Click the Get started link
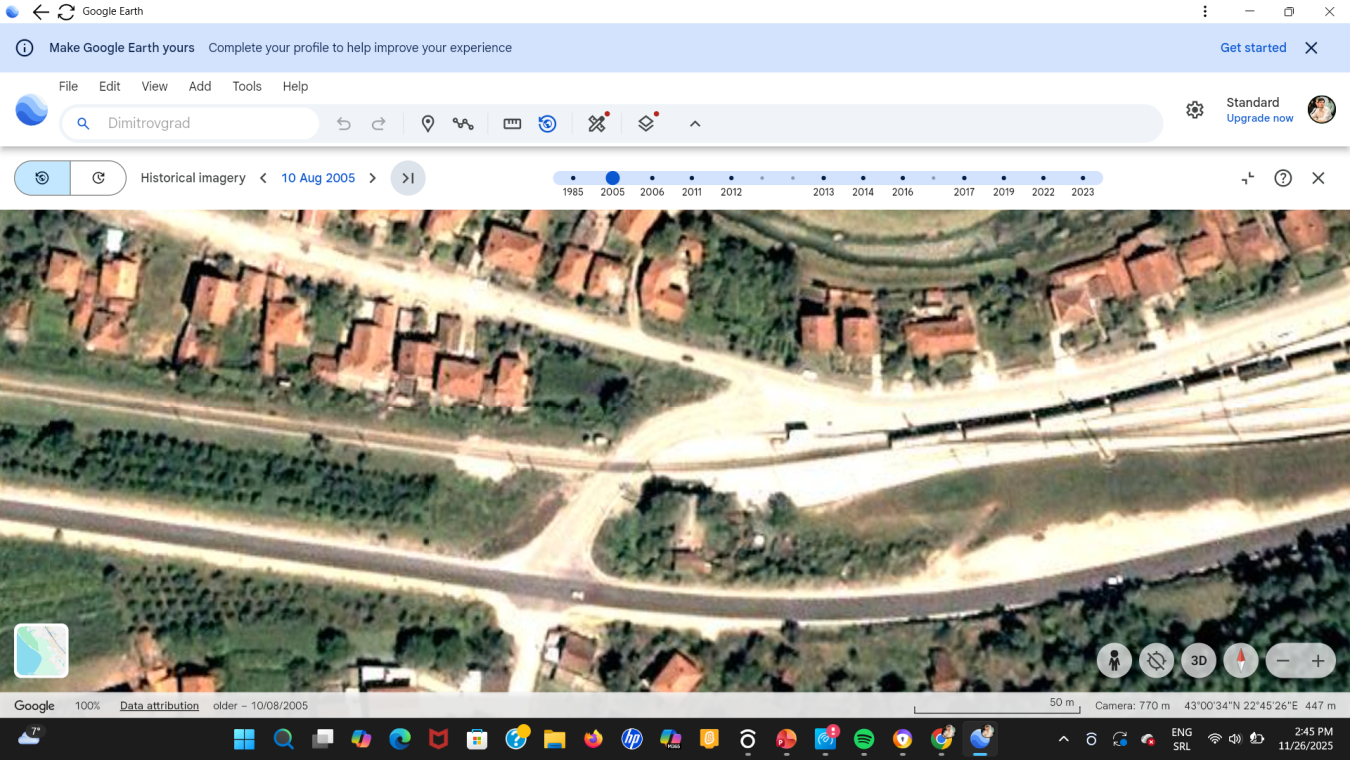The image size is (1350, 760). click(x=1252, y=47)
